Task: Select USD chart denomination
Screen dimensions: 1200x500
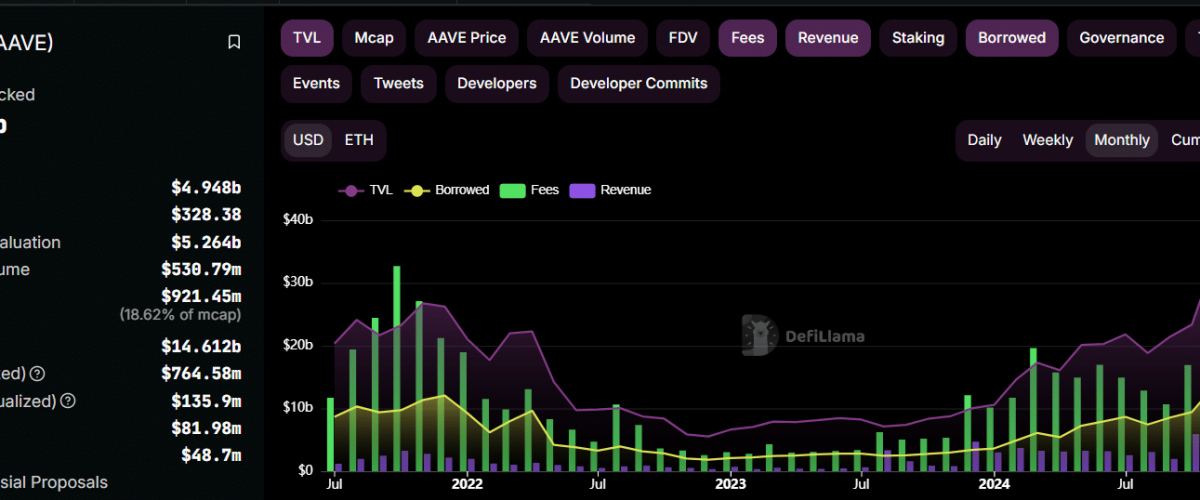Action: tap(308, 140)
